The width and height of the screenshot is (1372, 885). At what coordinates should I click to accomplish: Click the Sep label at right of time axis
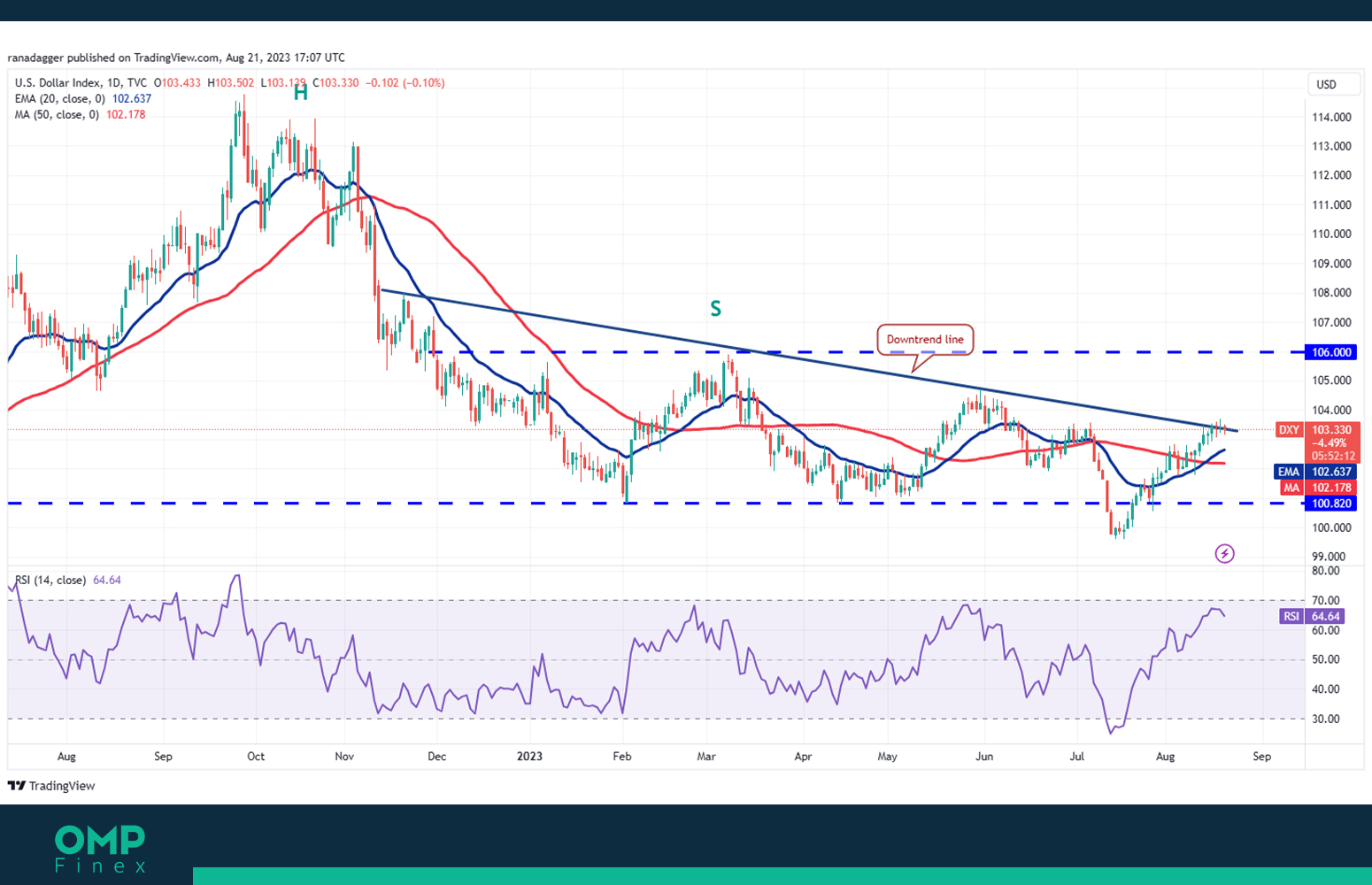1262,757
